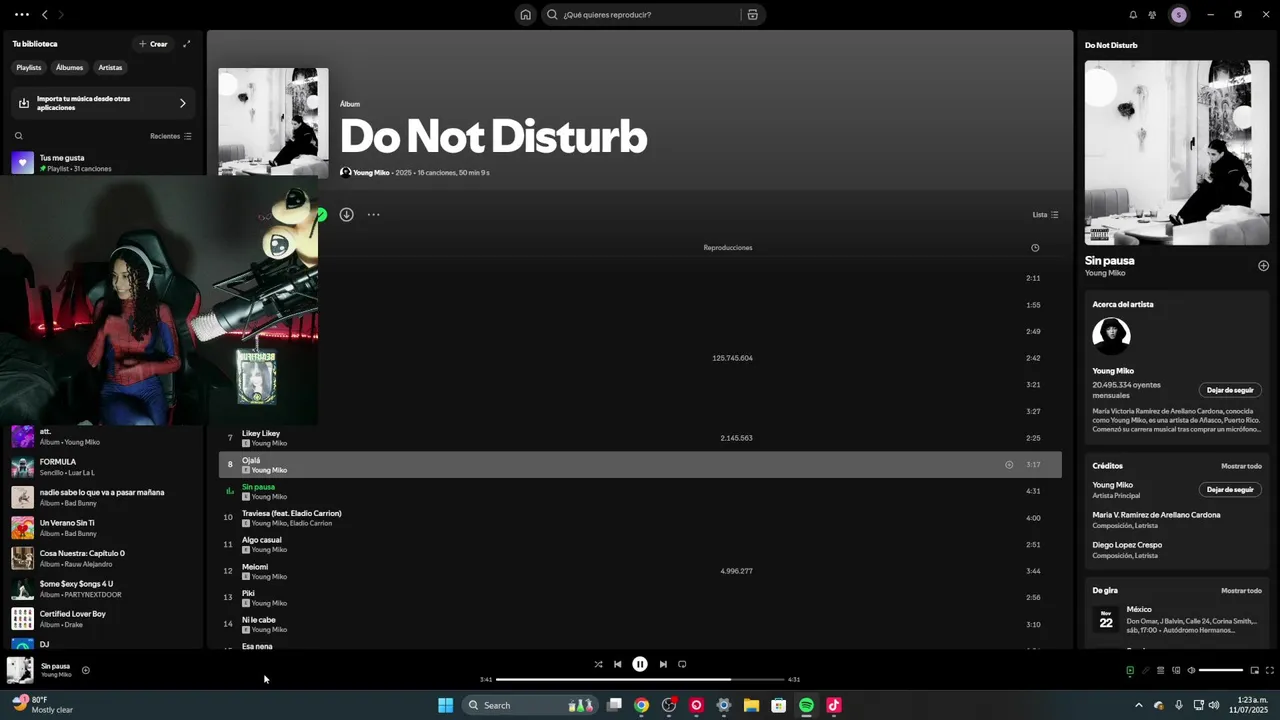1280x720 pixels.
Task: Open the user profile avatar
Action: [1179, 15]
